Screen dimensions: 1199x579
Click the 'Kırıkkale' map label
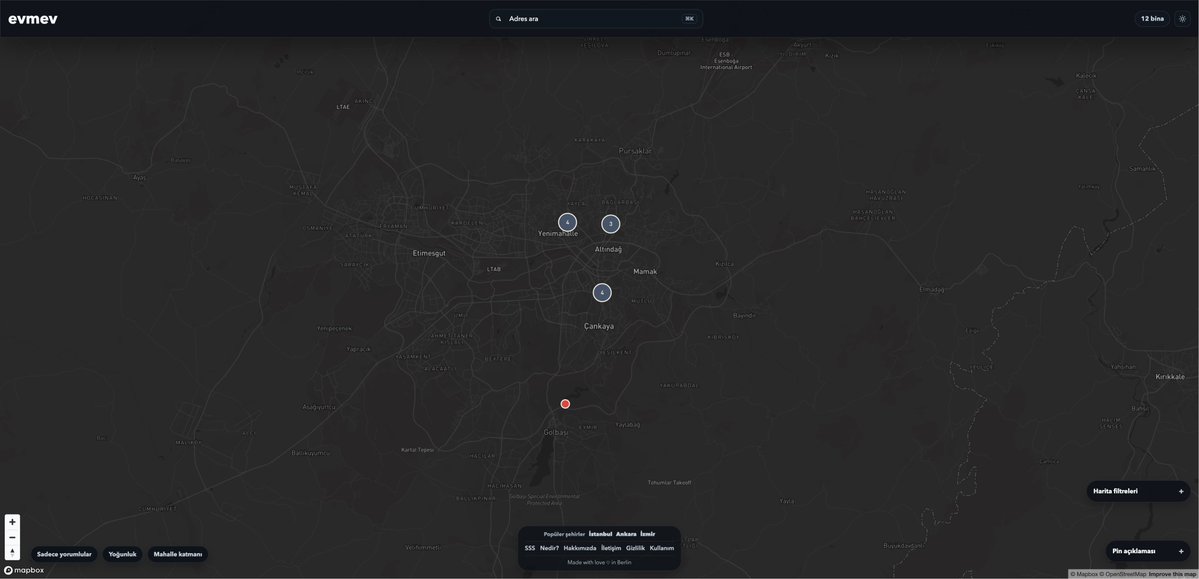(1170, 376)
